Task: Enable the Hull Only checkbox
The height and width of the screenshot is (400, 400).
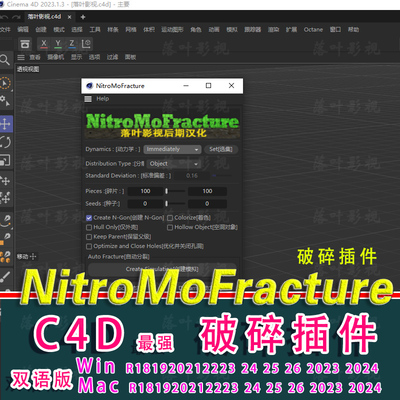Action: click(89, 227)
